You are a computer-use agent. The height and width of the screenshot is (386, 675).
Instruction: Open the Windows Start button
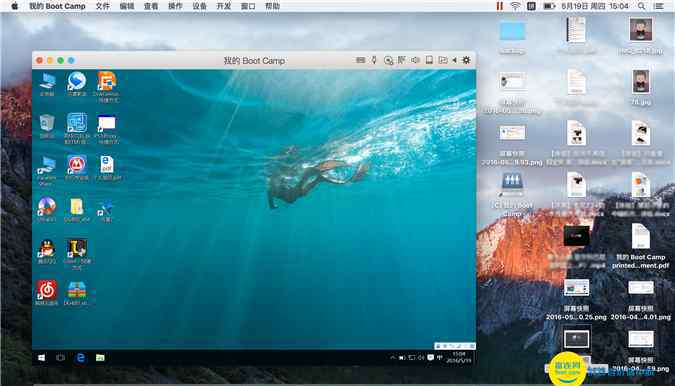point(42,358)
